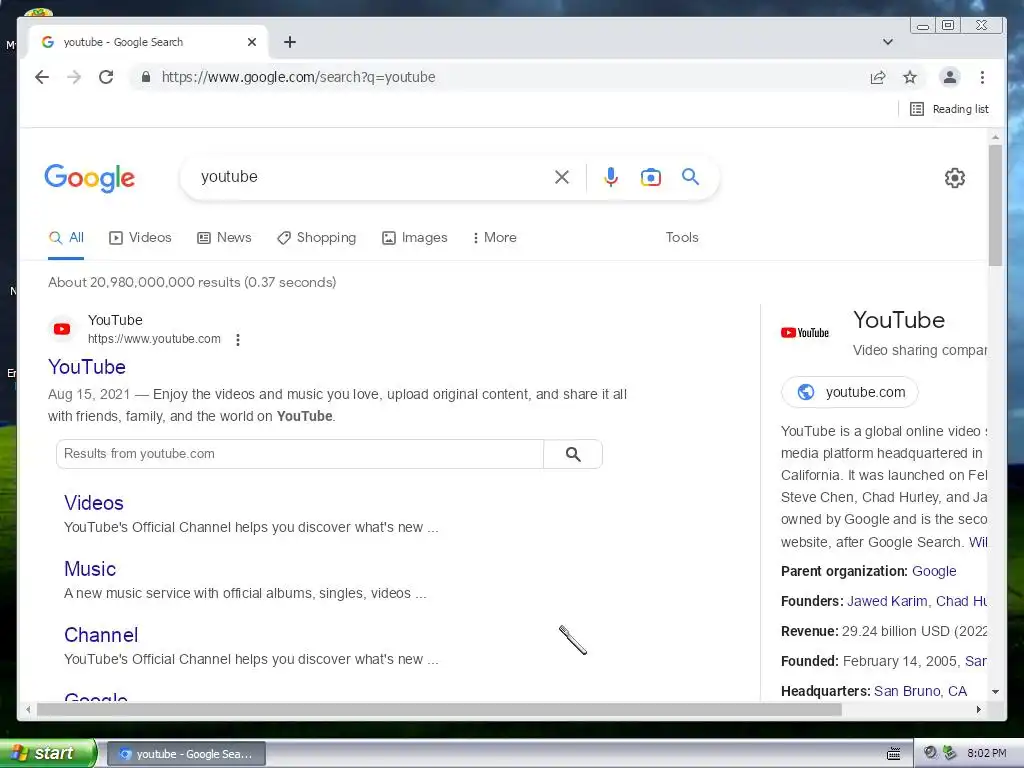Click the youtube - Google Search taskbar button
1024x768 pixels.
click(x=185, y=754)
